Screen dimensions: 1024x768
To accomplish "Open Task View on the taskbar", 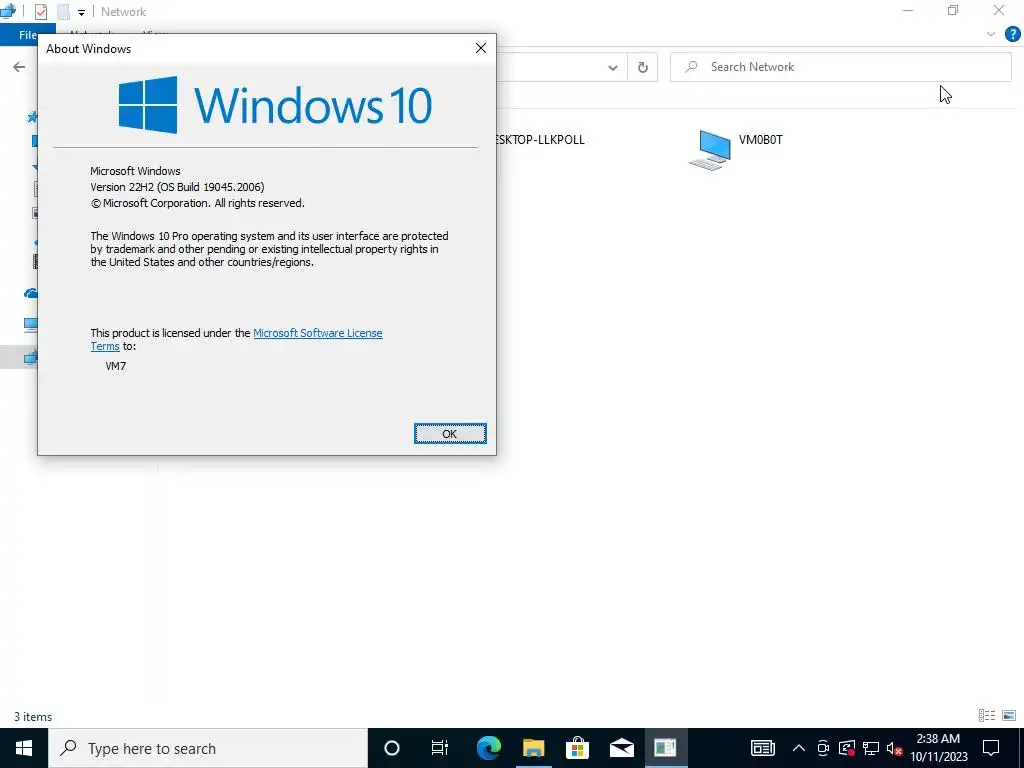I will coord(440,748).
